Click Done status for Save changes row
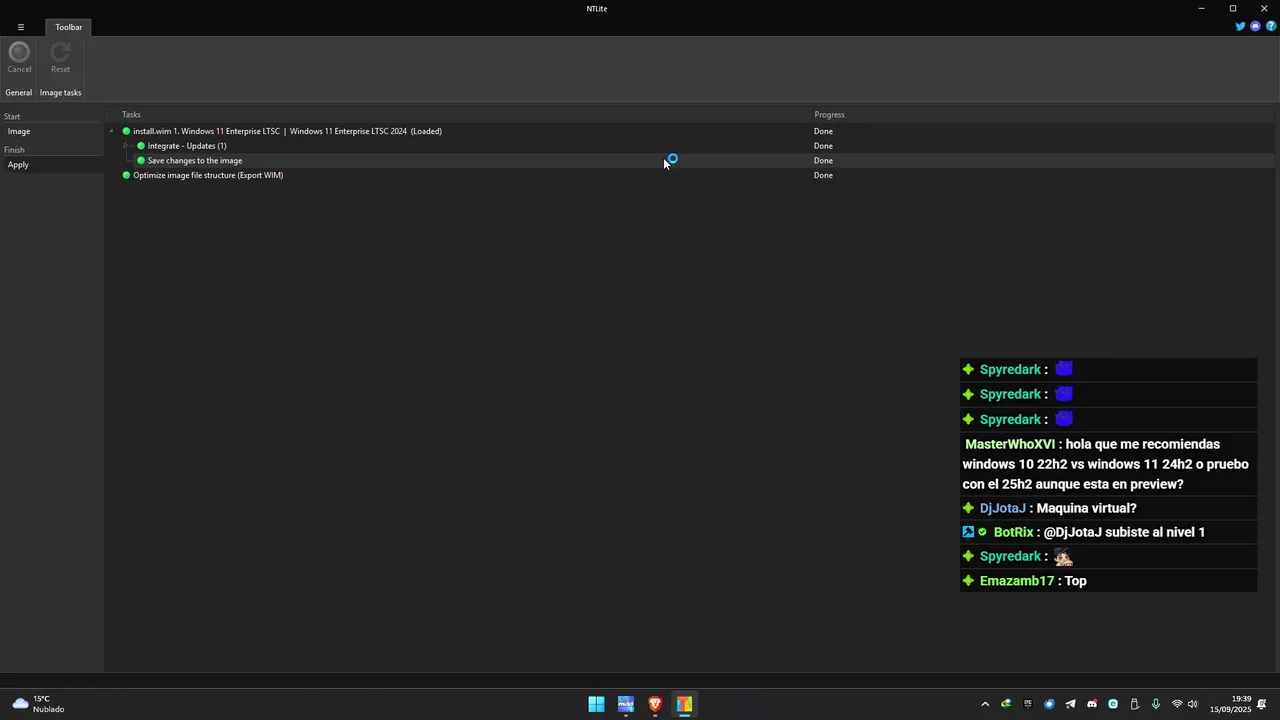 [823, 160]
